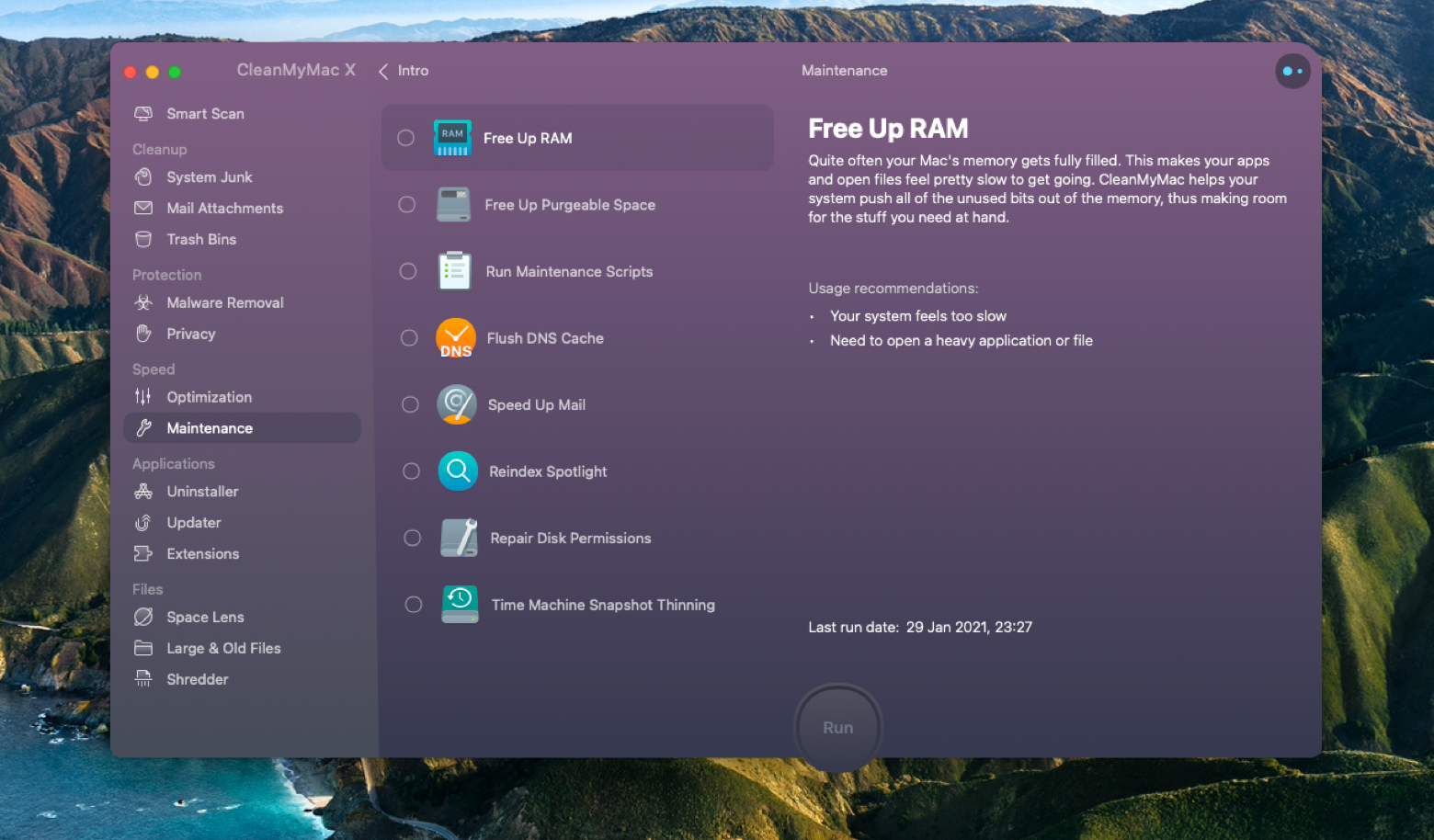Image resolution: width=1434 pixels, height=840 pixels.
Task: Click the Repair Disk Permissions wrench icon
Action: point(460,538)
